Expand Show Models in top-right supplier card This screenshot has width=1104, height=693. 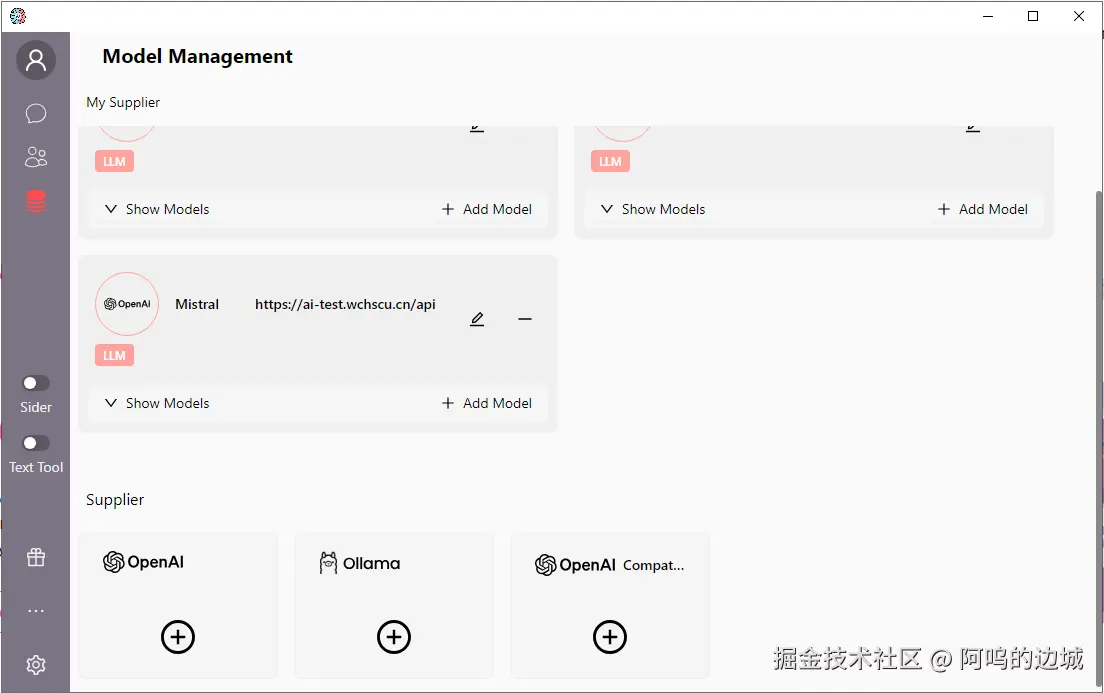pos(653,209)
